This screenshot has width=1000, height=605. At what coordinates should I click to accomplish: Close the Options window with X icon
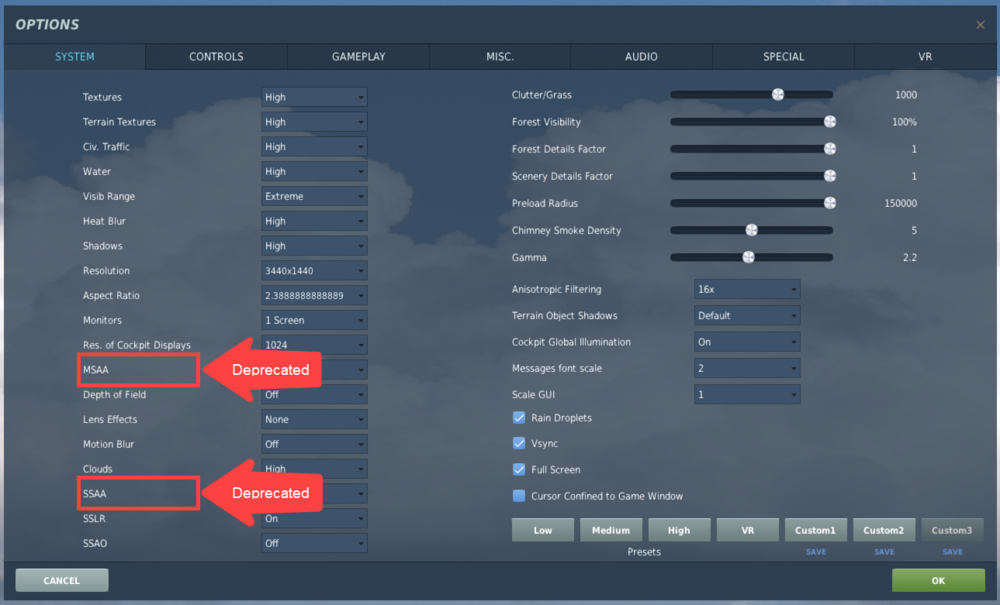(x=980, y=25)
